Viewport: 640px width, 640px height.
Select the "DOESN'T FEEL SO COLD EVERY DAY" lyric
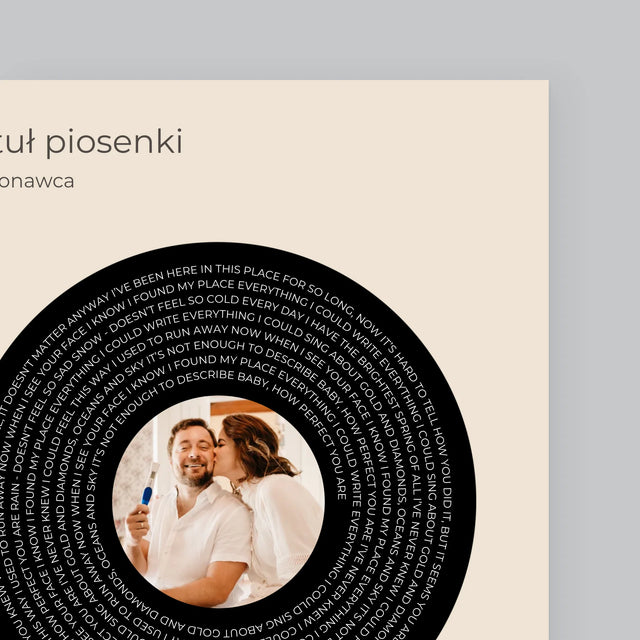204,308
